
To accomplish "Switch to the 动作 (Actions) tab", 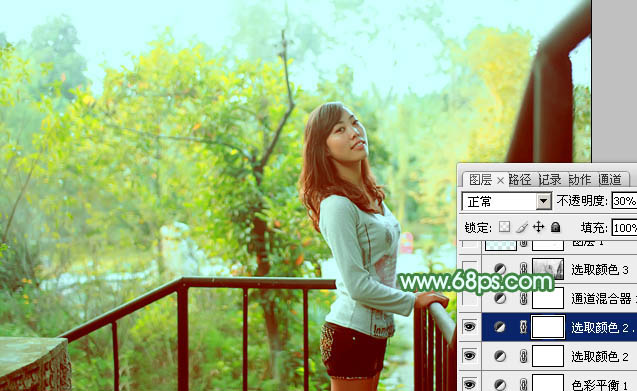I will tap(580, 179).
